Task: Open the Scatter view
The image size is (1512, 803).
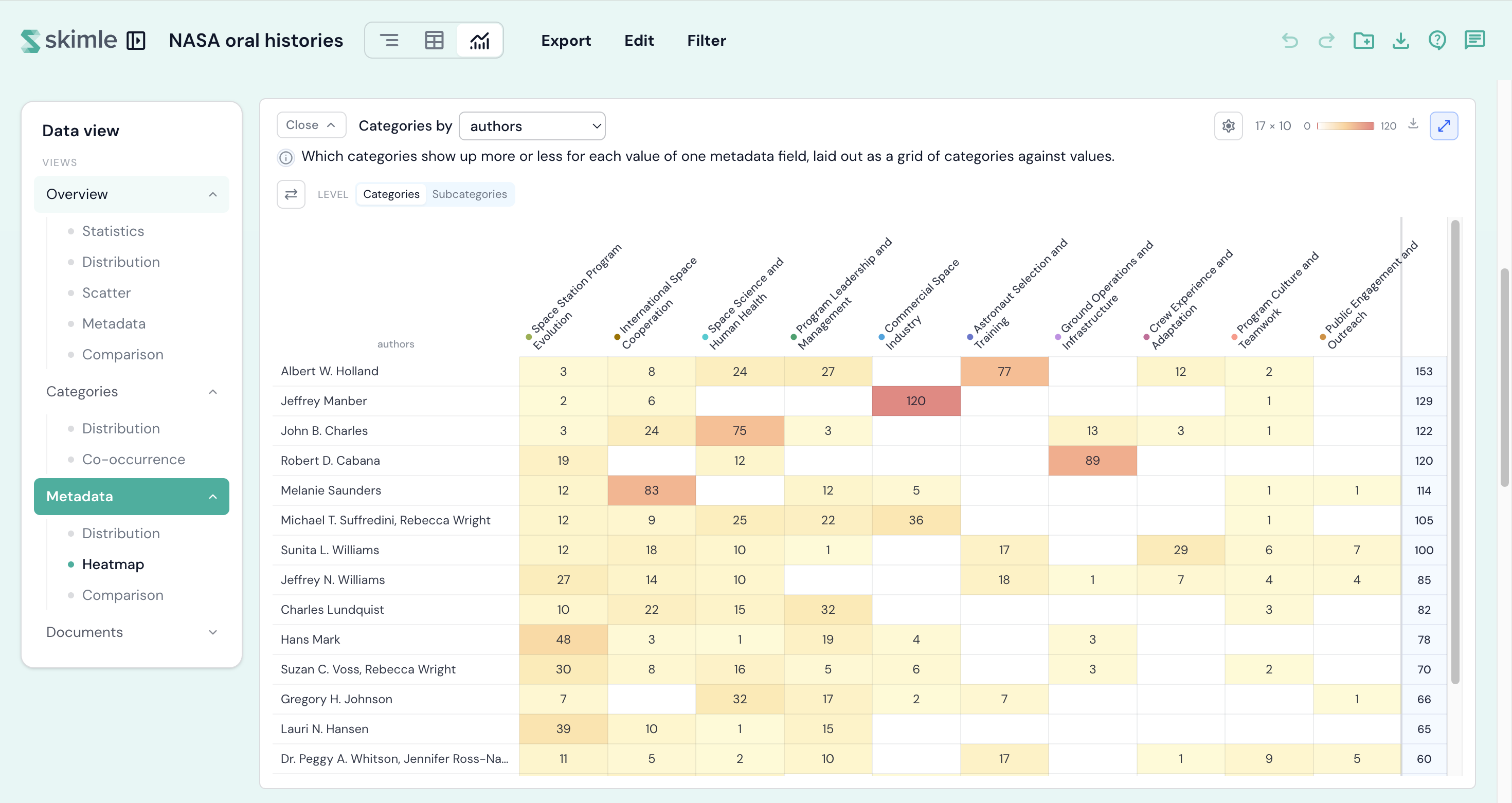Action: pos(106,293)
